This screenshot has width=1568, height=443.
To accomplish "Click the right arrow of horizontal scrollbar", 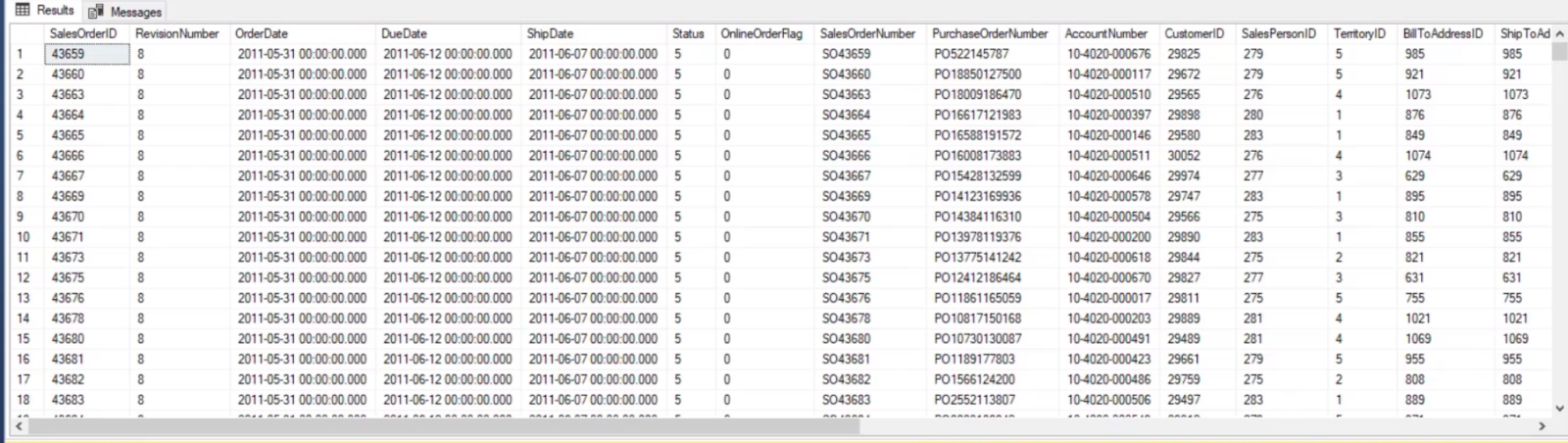I will point(1542,426).
